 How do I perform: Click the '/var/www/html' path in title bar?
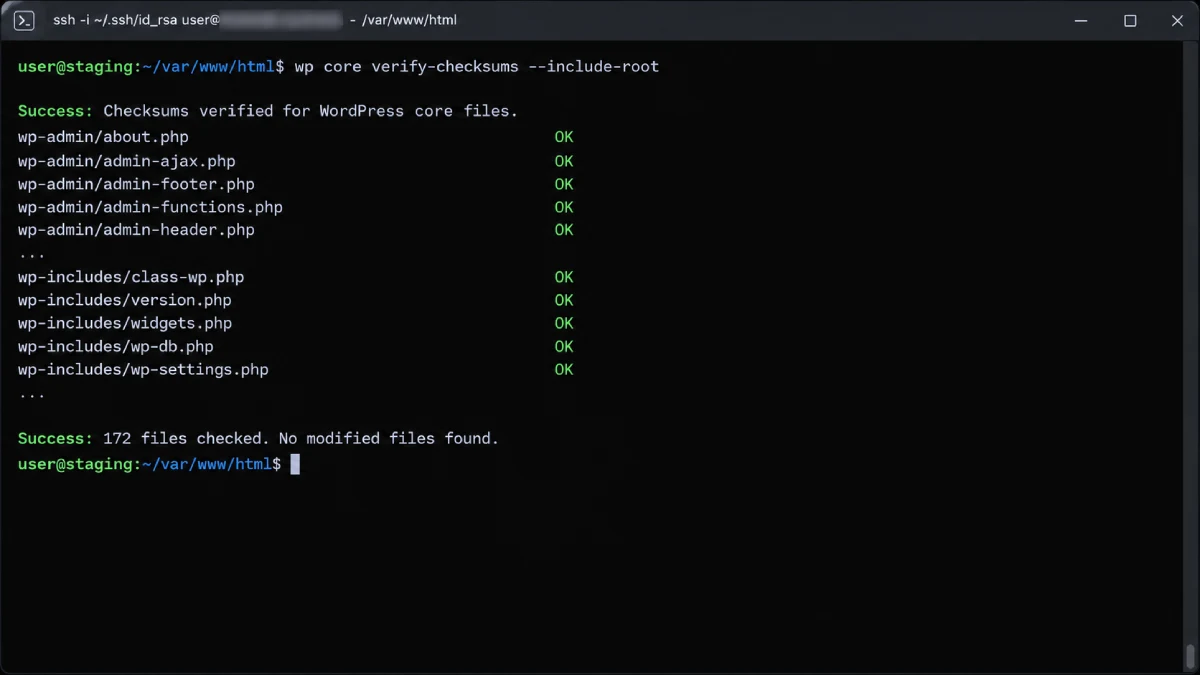(x=408, y=20)
